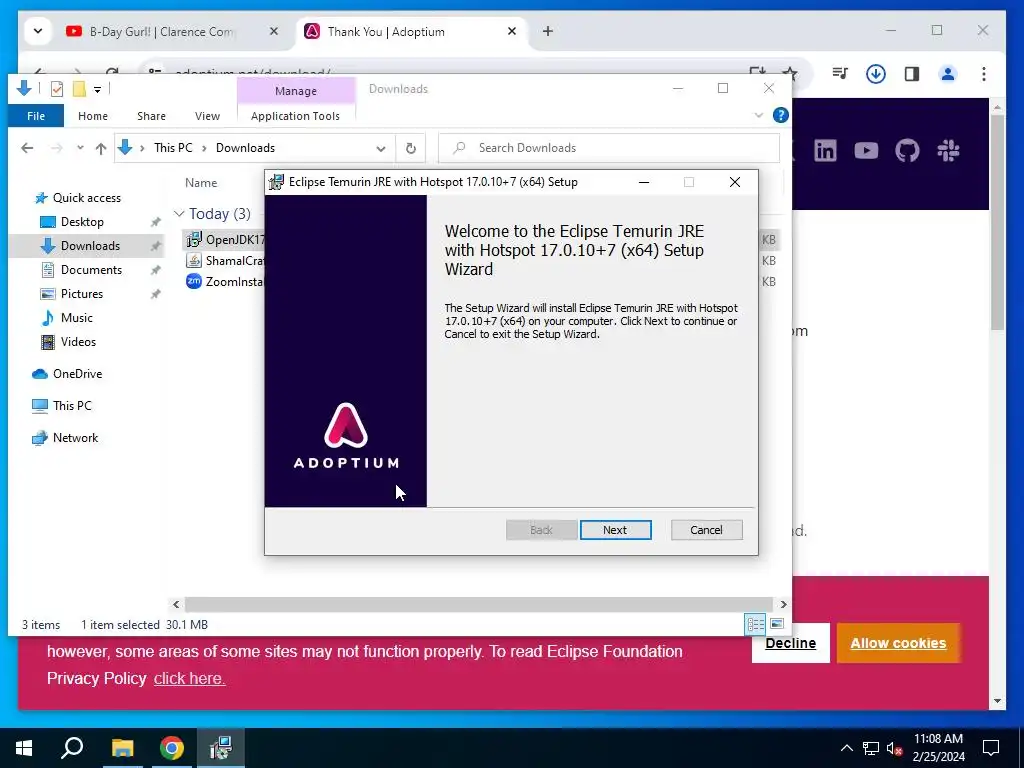The height and width of the screenshot is (768, 1024).
Task: Decline cookies on the Adoptium page
Action: tap(790, 643)
